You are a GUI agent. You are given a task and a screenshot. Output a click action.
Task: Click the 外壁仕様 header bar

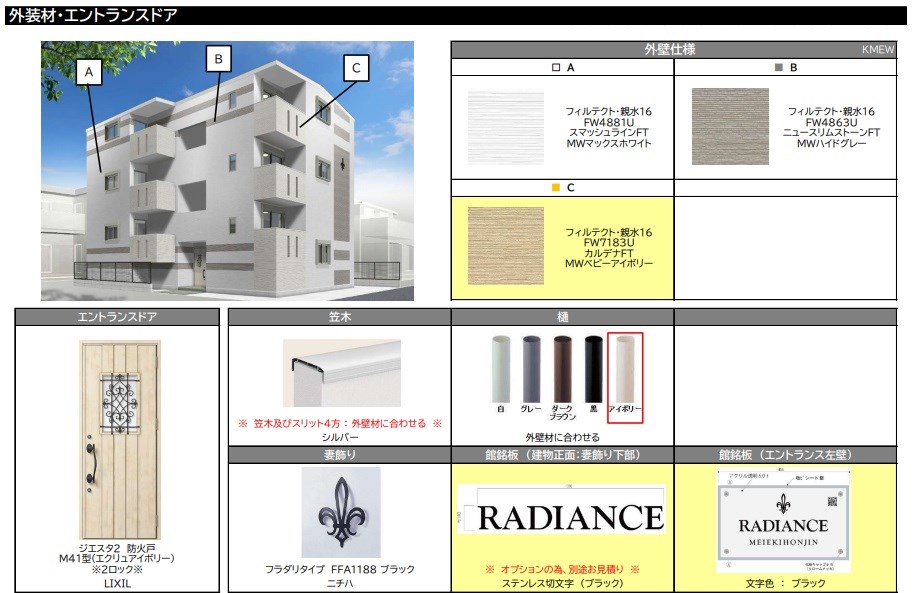(x=672, y=49)
